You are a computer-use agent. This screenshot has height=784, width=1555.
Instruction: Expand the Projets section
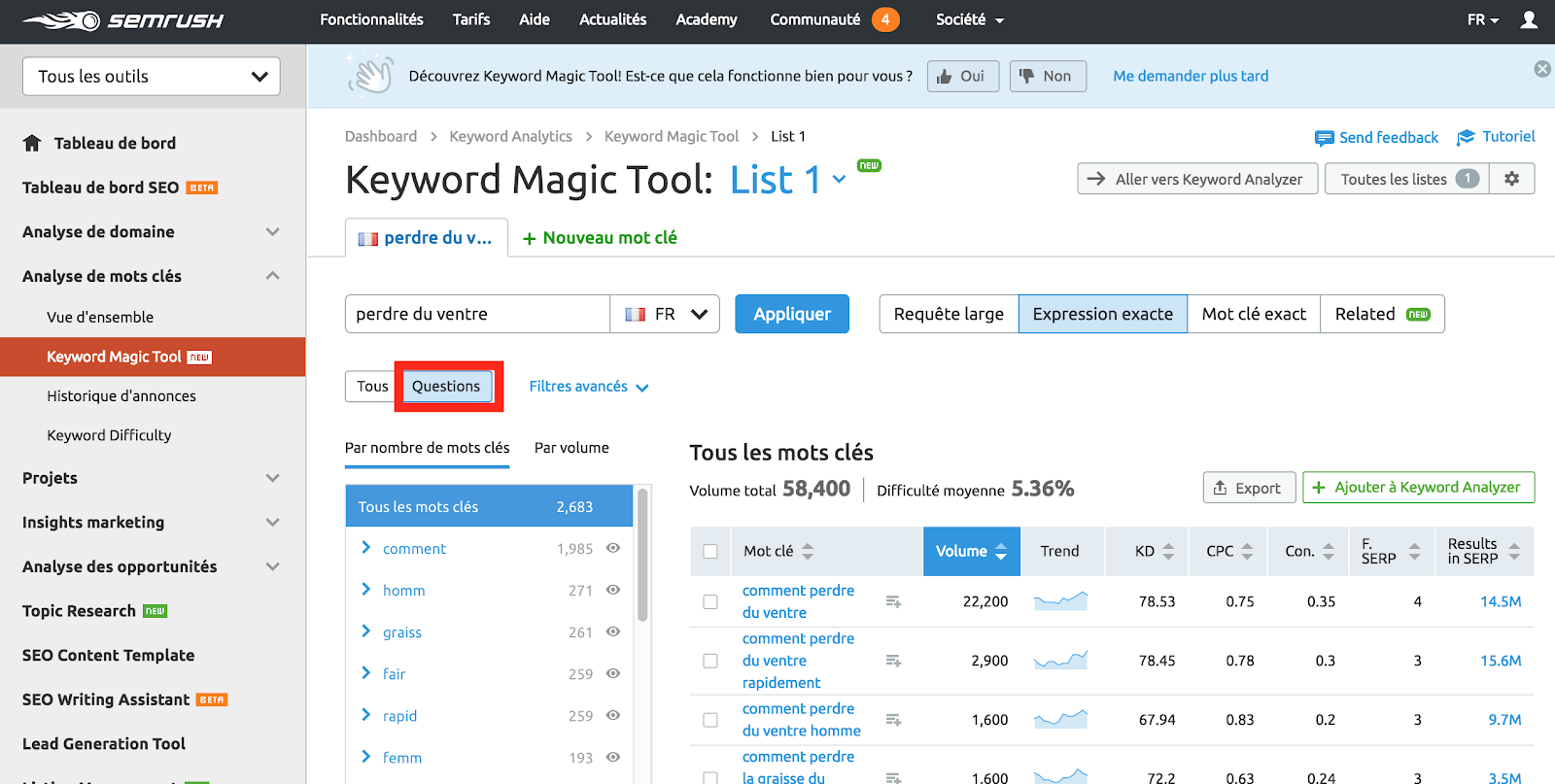point(273,478)
